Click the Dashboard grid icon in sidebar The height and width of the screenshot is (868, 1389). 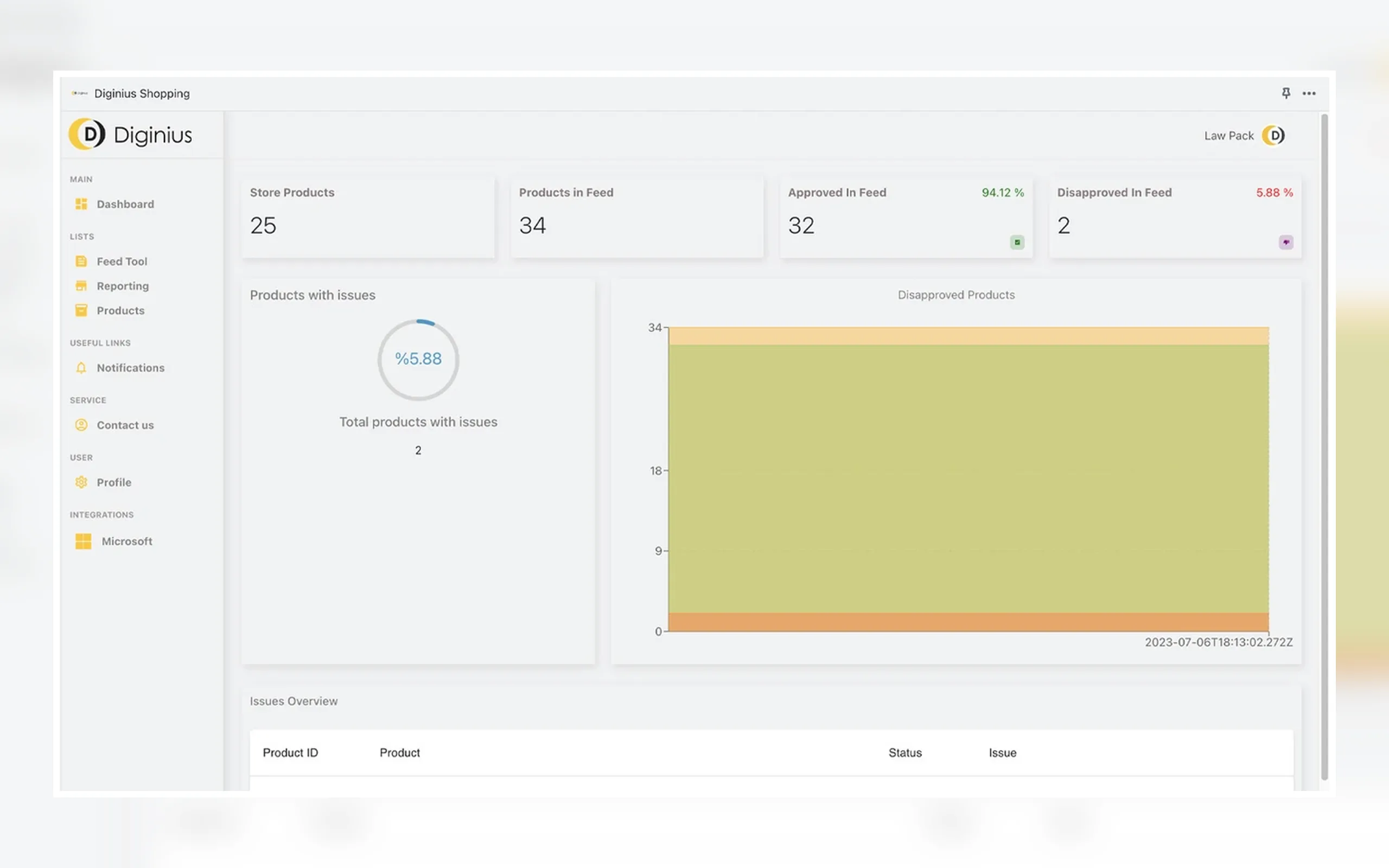81,204
